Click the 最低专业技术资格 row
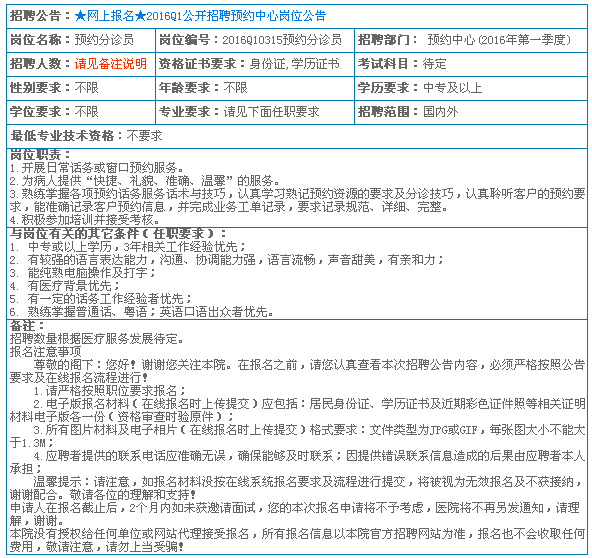 (297, 136)
